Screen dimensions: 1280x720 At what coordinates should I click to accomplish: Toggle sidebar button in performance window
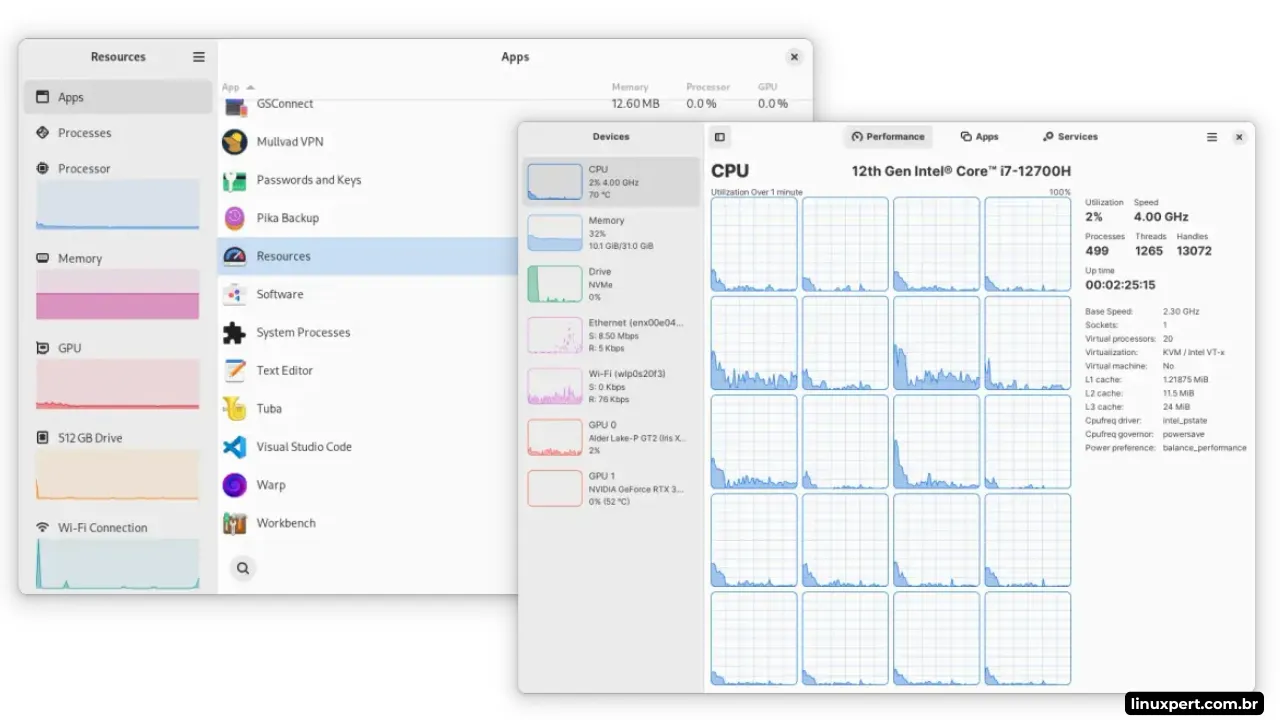click(719, 137)
